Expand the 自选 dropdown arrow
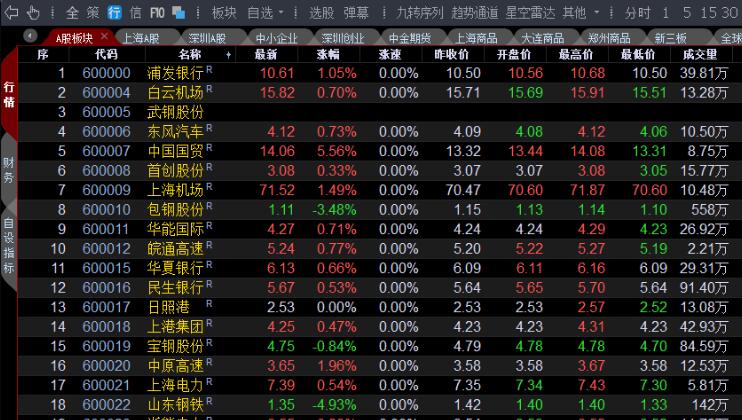Image resolution: width=742 pixels, height=420 pixels. (281, 12)
